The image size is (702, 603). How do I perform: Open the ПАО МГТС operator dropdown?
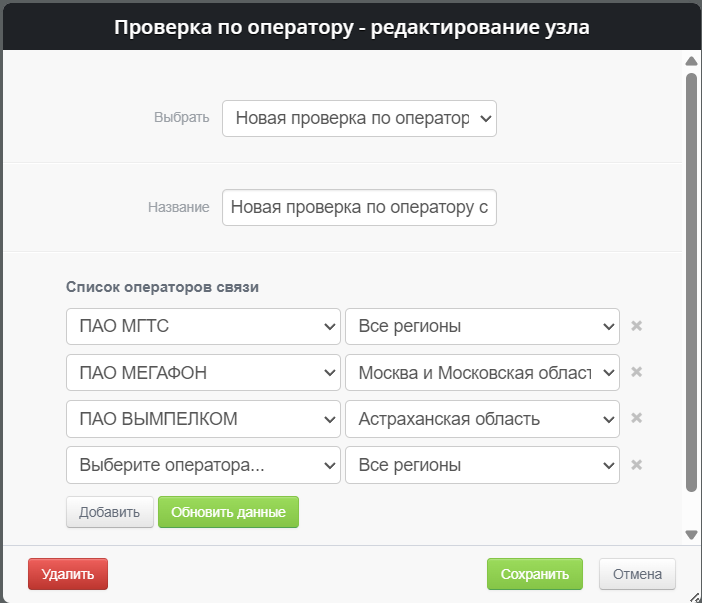click(203, 326)
